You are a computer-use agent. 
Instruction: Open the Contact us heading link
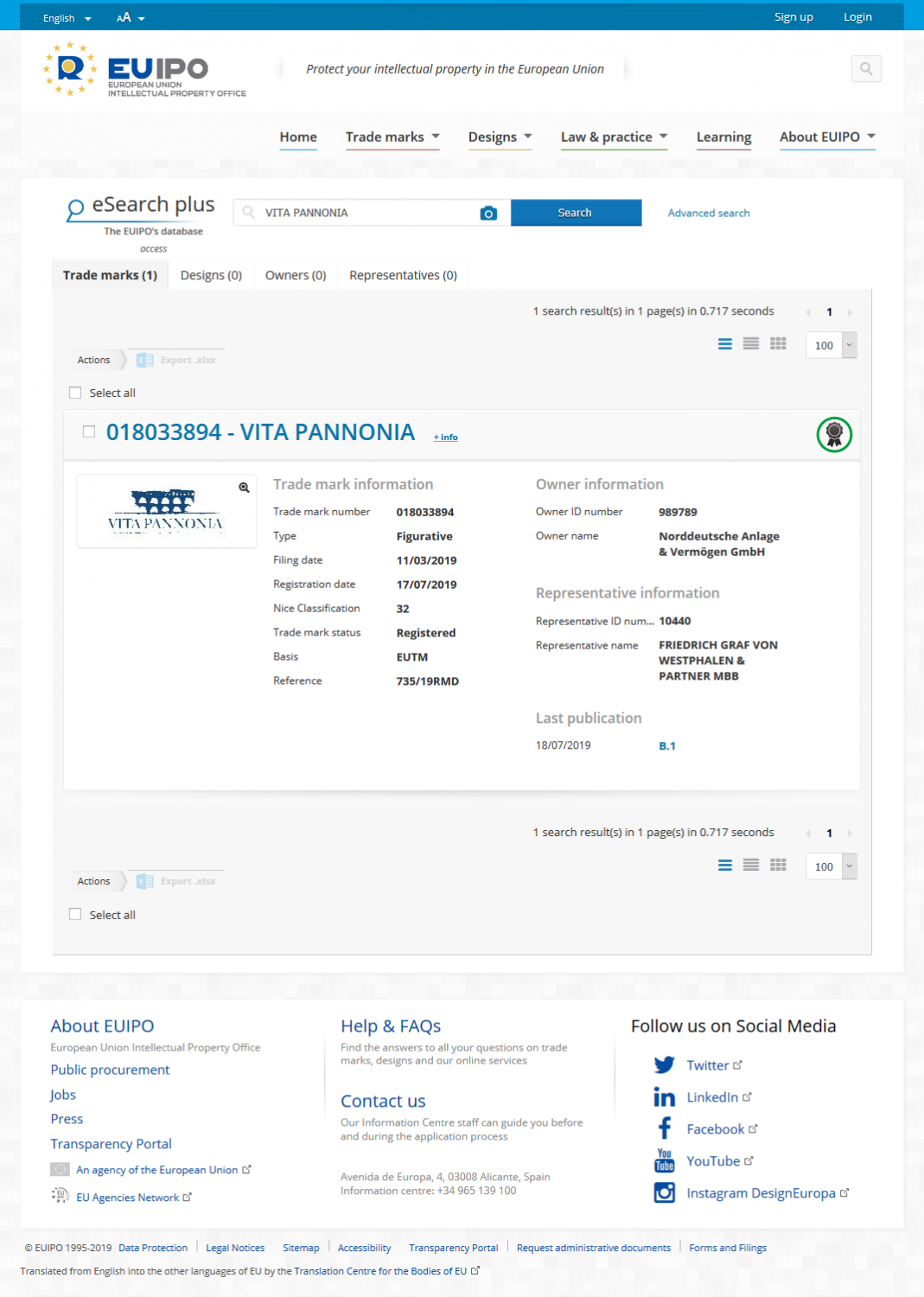(383, 1102)
